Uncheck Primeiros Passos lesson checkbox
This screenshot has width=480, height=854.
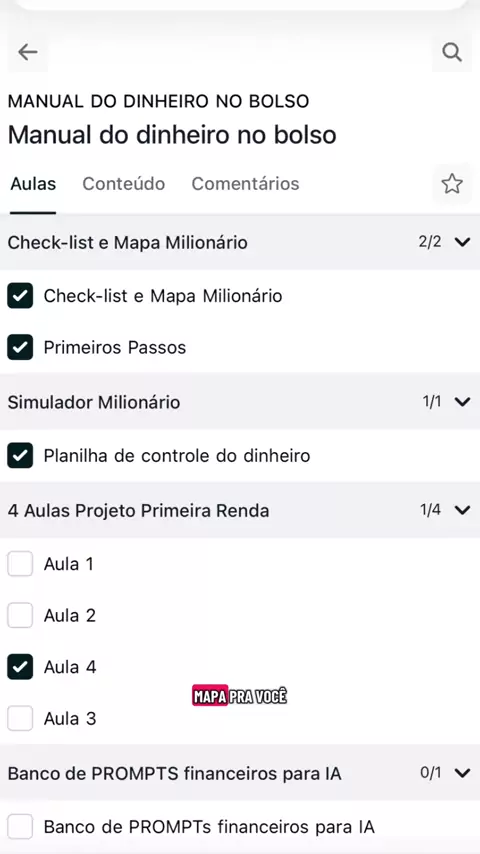[20, 347]
